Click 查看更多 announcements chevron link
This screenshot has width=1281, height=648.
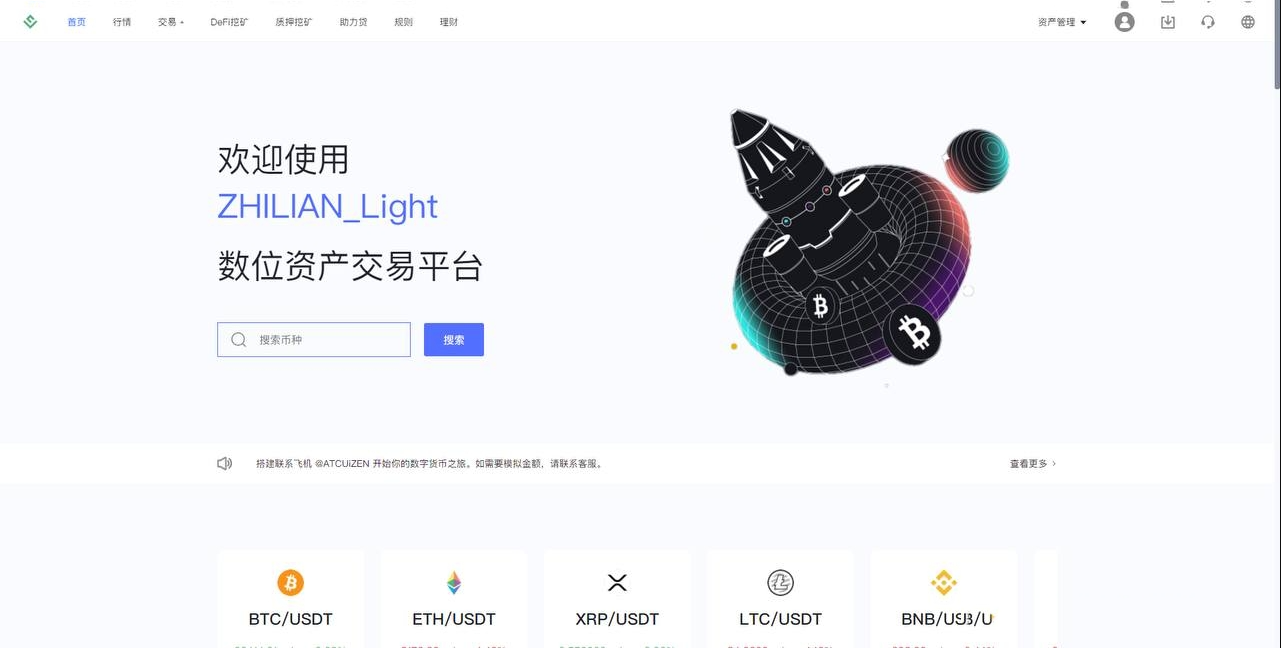coord(1033,464)
